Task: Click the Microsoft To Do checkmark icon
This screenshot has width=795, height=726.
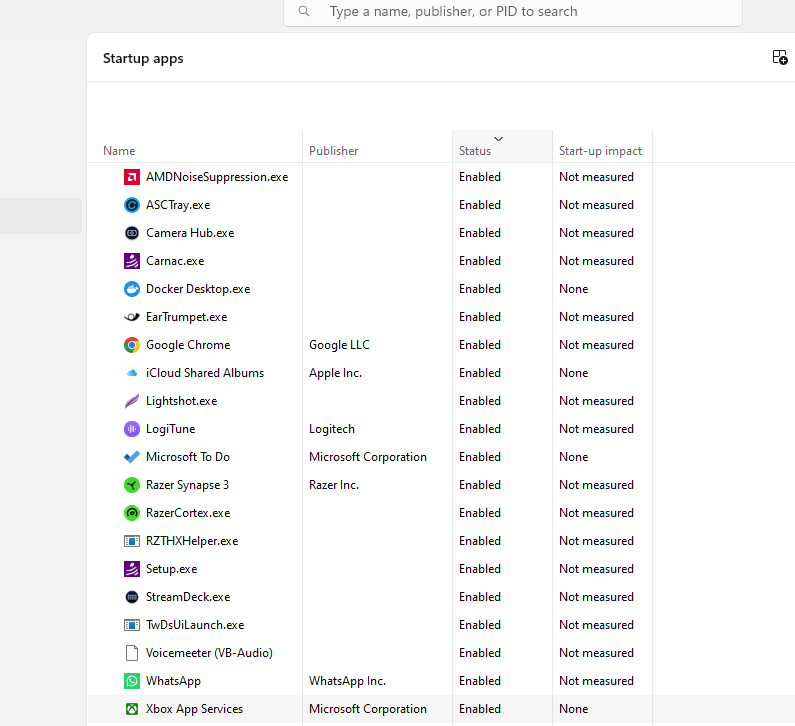Action: 132,457
